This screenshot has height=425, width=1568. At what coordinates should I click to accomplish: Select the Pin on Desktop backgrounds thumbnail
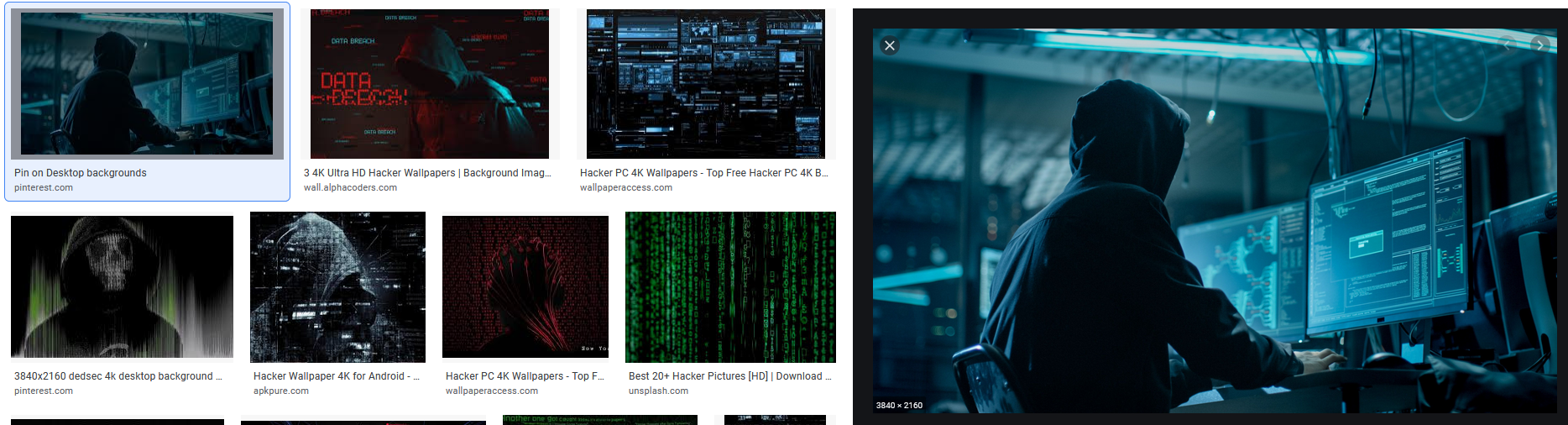coord(147,83)
